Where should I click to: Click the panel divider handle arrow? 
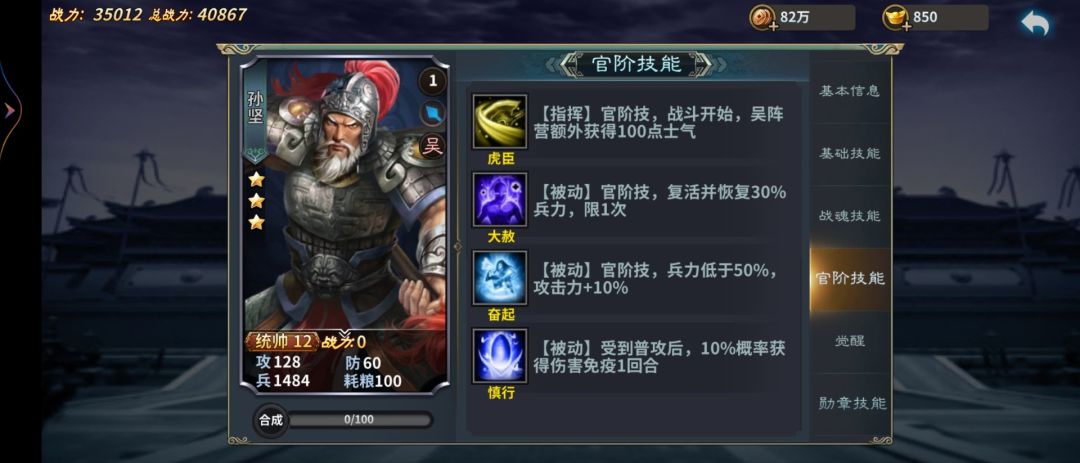[457, 246]
